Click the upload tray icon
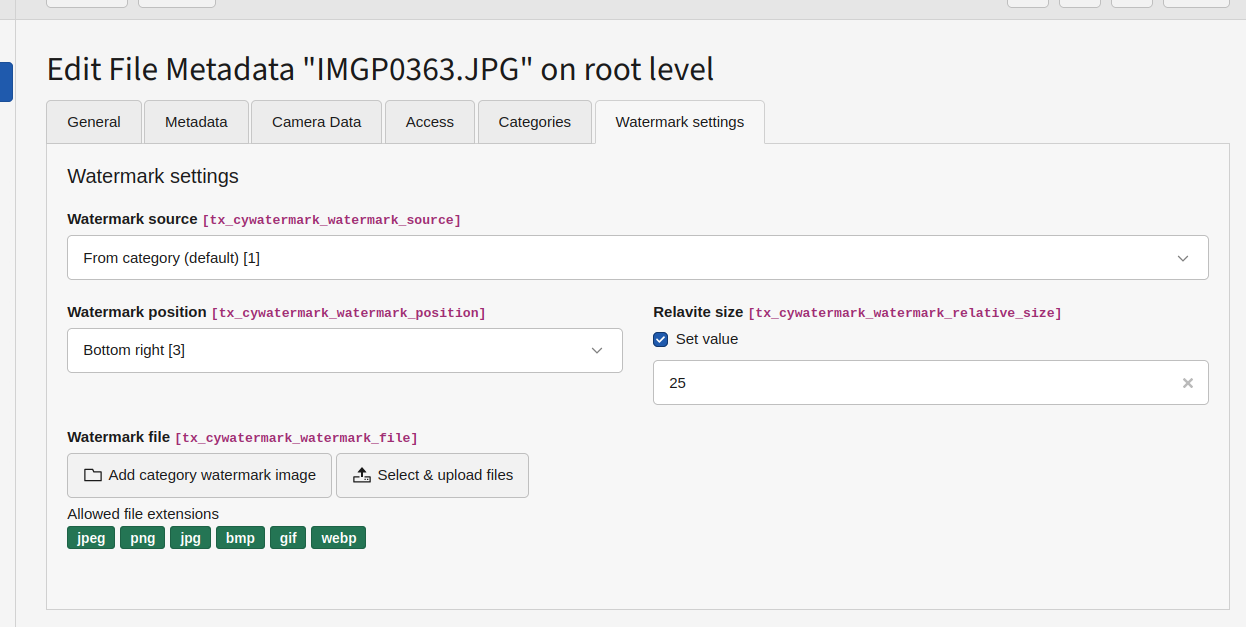1246x627 pixels. point(362,476)
